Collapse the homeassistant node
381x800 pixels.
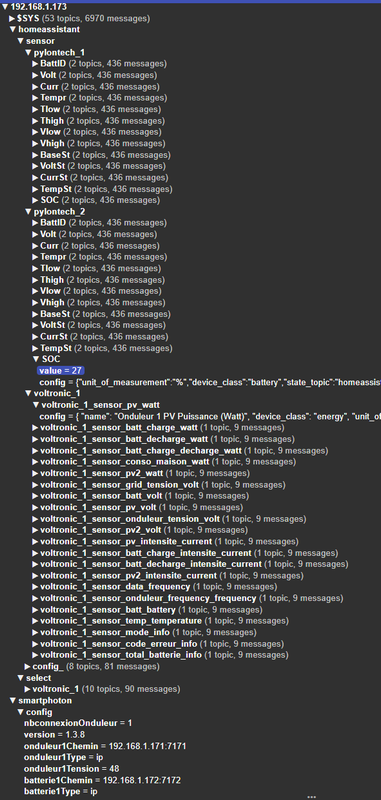[x=13, y=30]
